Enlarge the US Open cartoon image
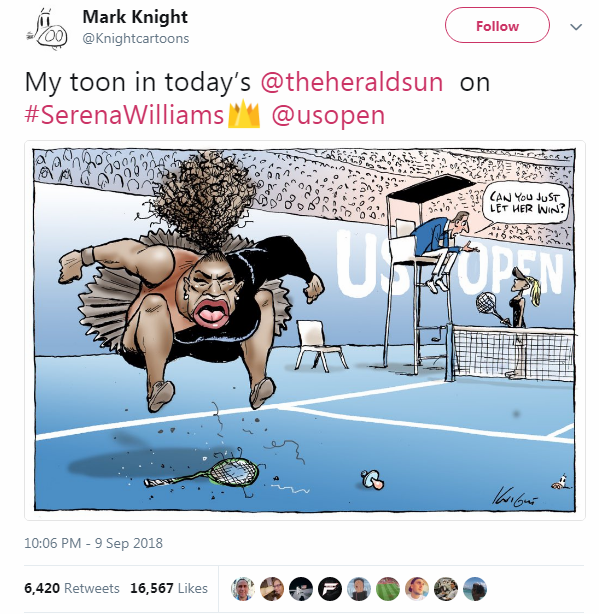This screenshot has height=614, width=599. [x=305, y=330]
